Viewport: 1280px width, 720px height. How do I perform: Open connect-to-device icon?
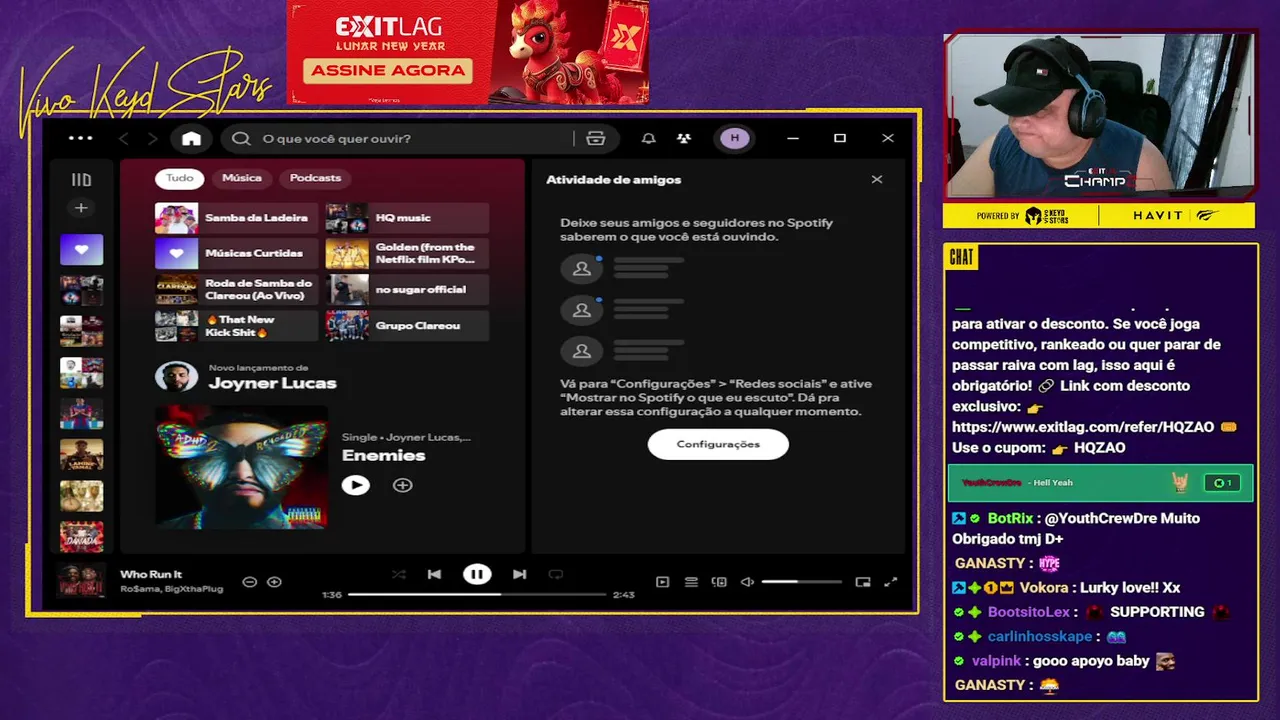click(719, 582)
